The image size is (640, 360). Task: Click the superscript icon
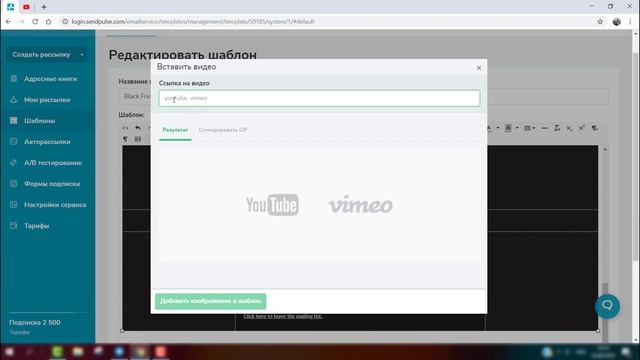tap(582, 128)
